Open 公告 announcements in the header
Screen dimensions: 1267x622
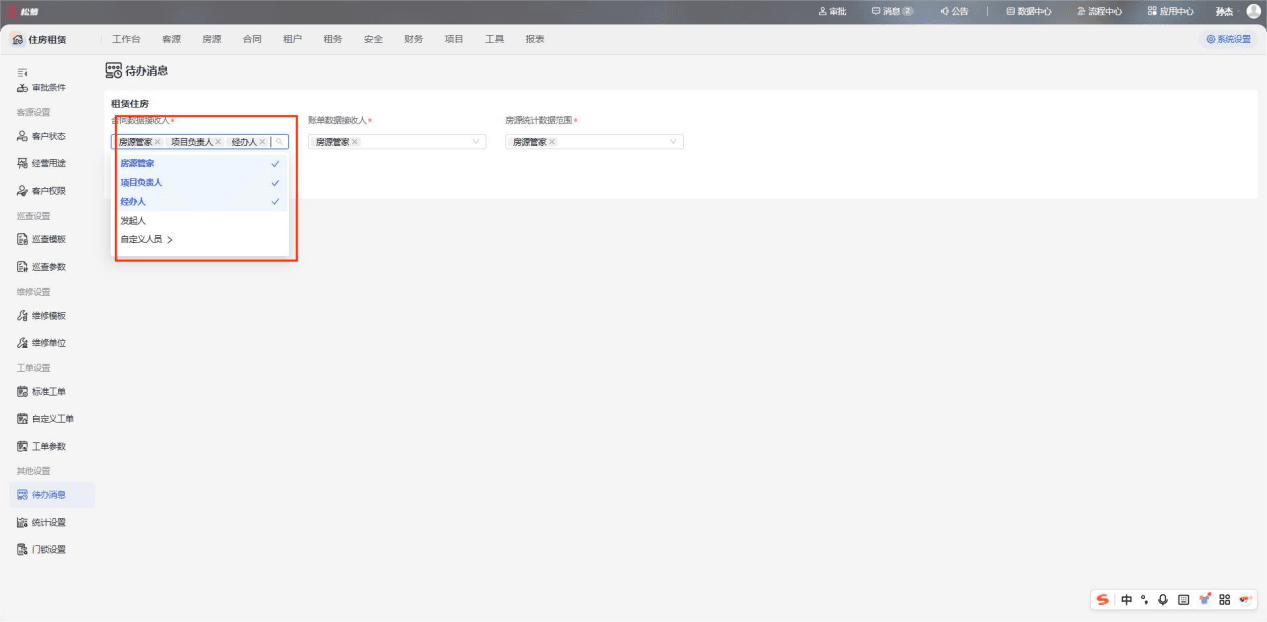click(954, 11)
